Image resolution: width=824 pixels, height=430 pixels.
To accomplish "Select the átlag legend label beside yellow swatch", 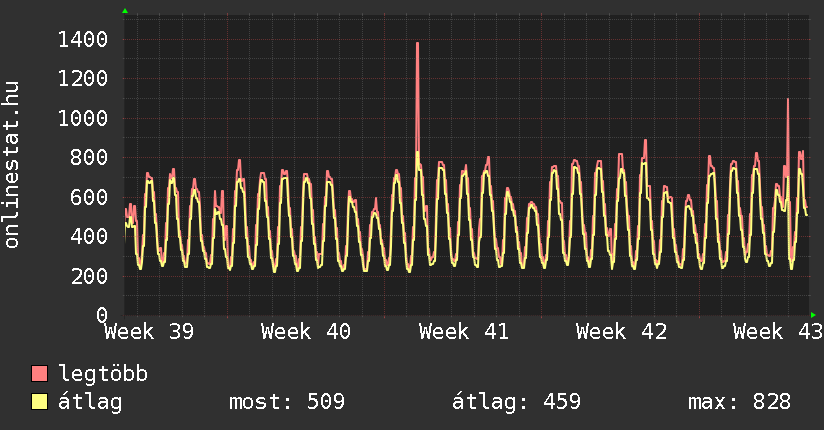I will (90, 402).
